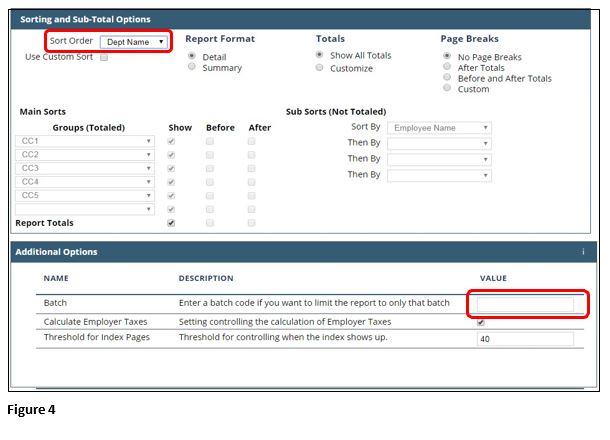Expand the first Then By dropdown
The image size is (610, 440).
439,143
